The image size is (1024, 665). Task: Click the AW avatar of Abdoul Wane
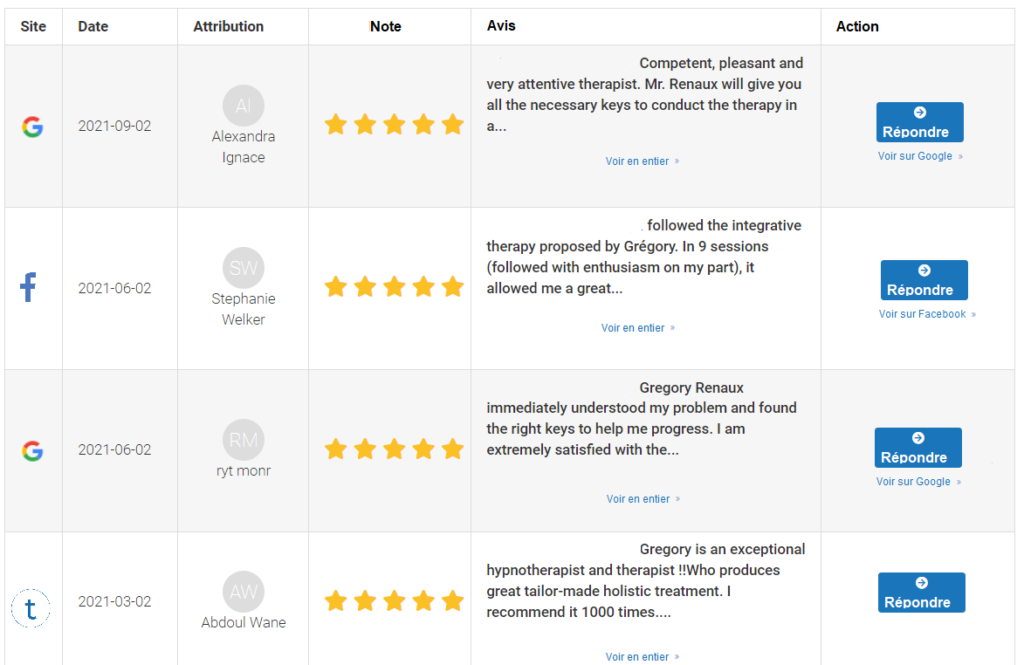[x=243, y=592]
